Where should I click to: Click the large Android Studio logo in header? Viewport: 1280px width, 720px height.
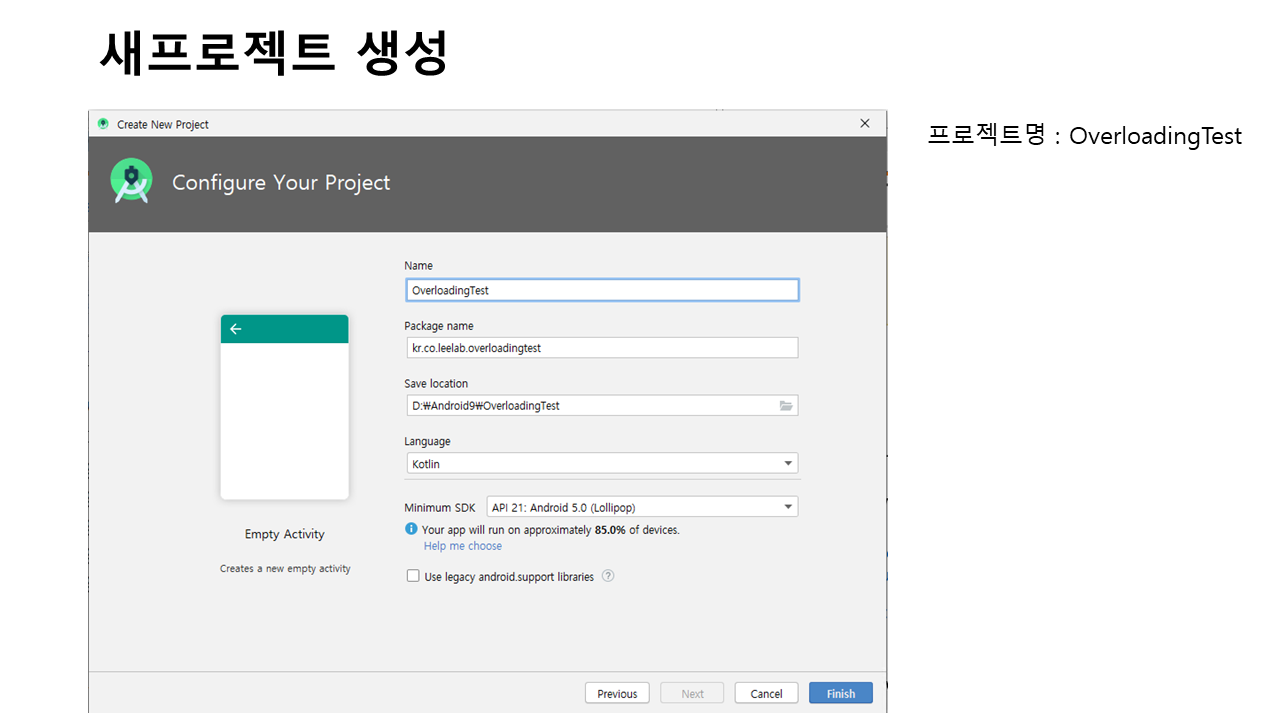131,181
